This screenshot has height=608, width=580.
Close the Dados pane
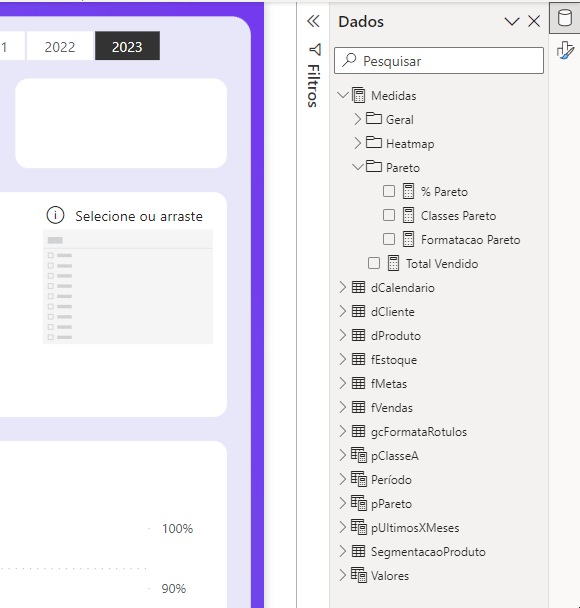point(534,21)
